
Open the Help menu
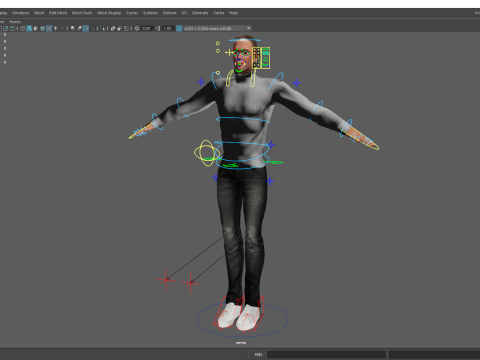pyautogui.click(x=233, y=13)
